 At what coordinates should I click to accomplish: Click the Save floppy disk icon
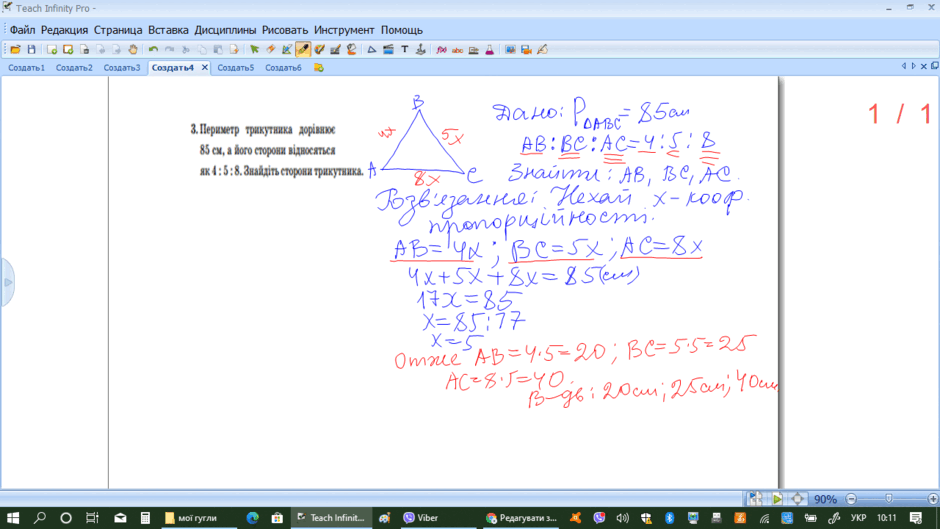tap(31, 50)
